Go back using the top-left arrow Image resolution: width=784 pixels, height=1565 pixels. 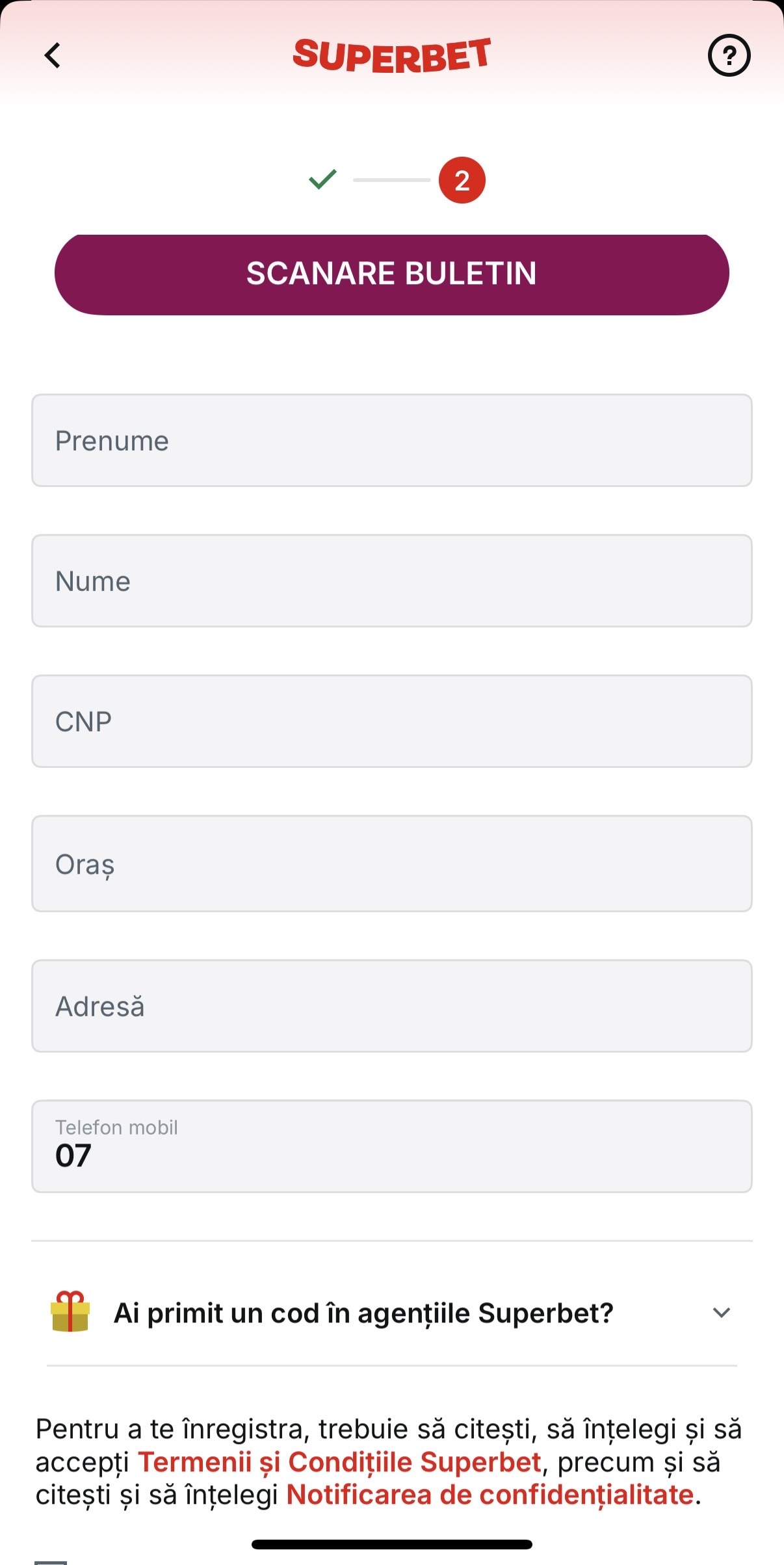(53, 55)
